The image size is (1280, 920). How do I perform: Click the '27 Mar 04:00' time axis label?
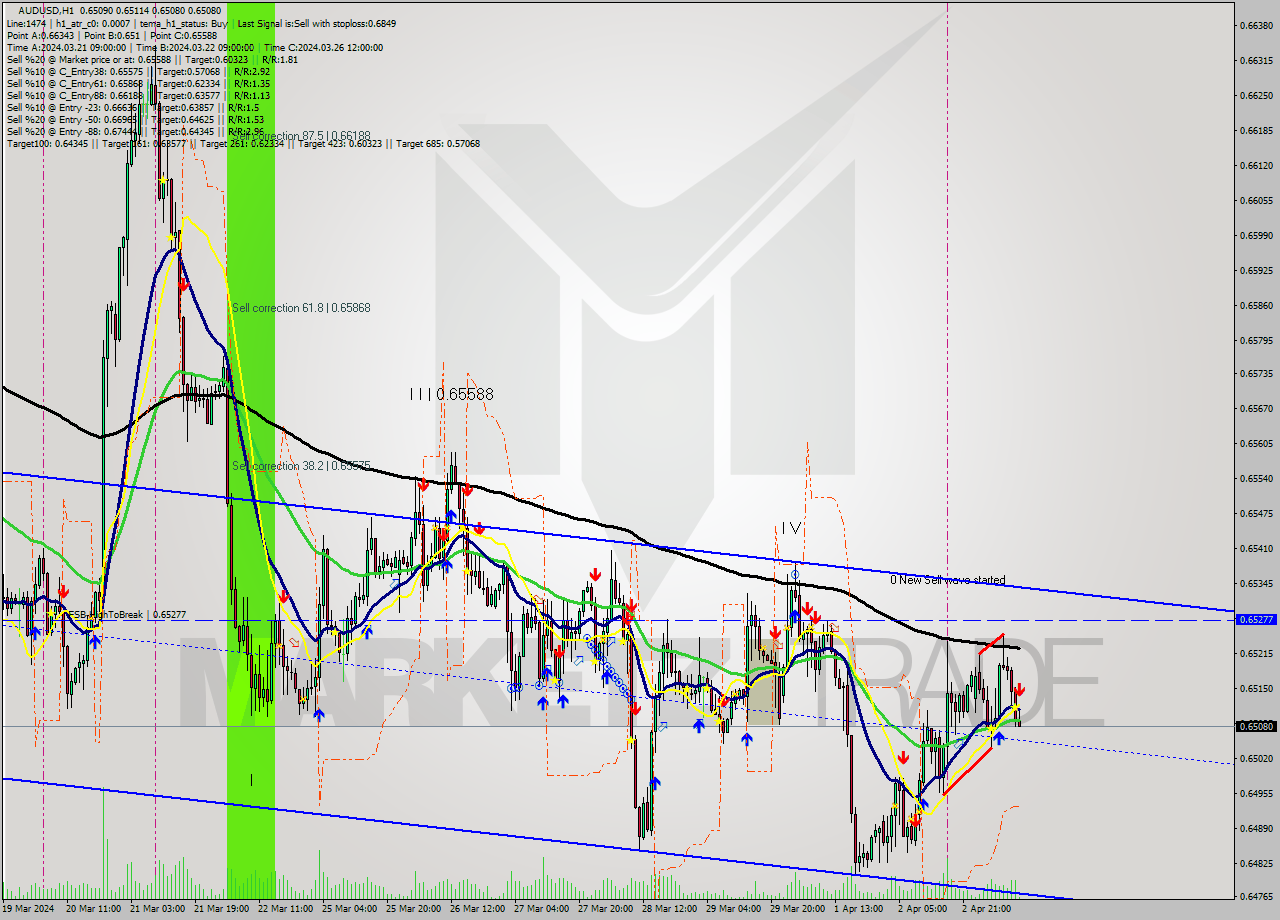pos(541,909)
